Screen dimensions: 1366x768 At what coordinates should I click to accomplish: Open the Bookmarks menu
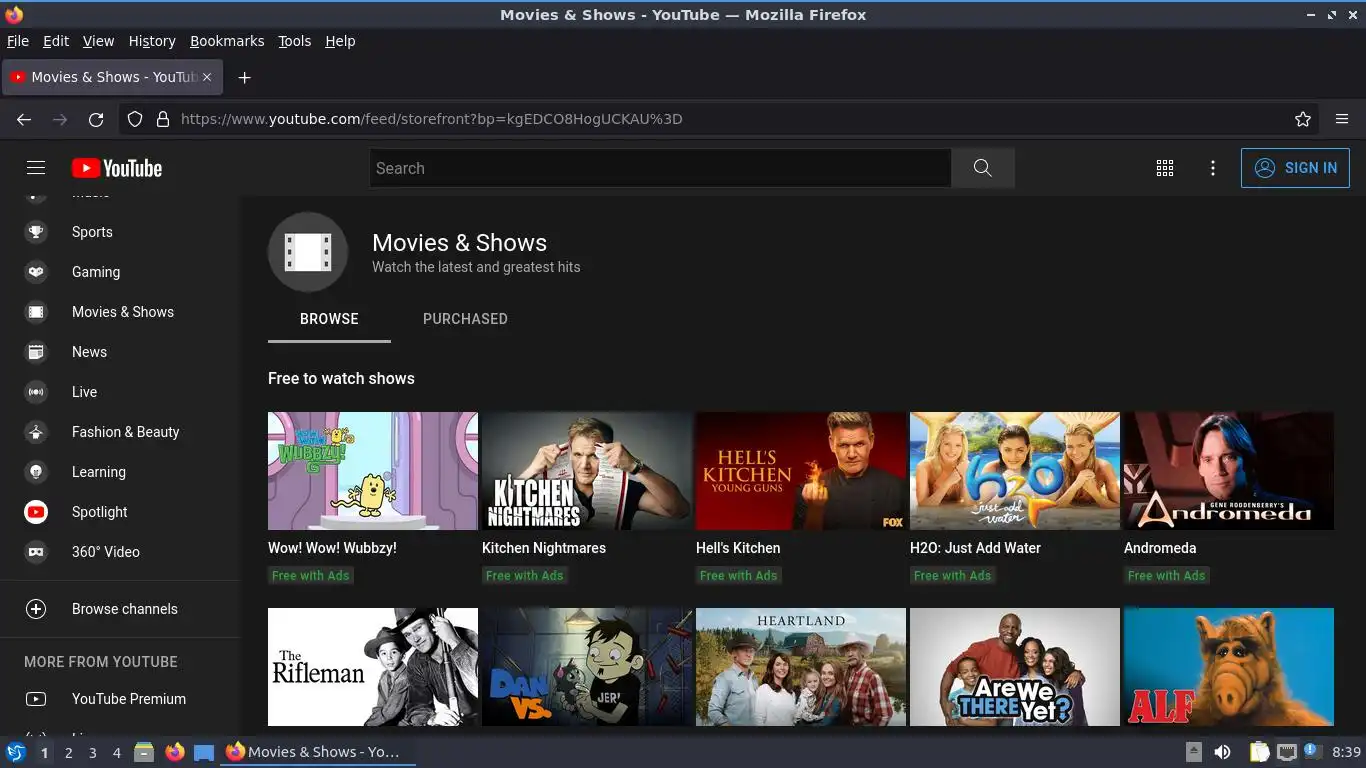227,41
